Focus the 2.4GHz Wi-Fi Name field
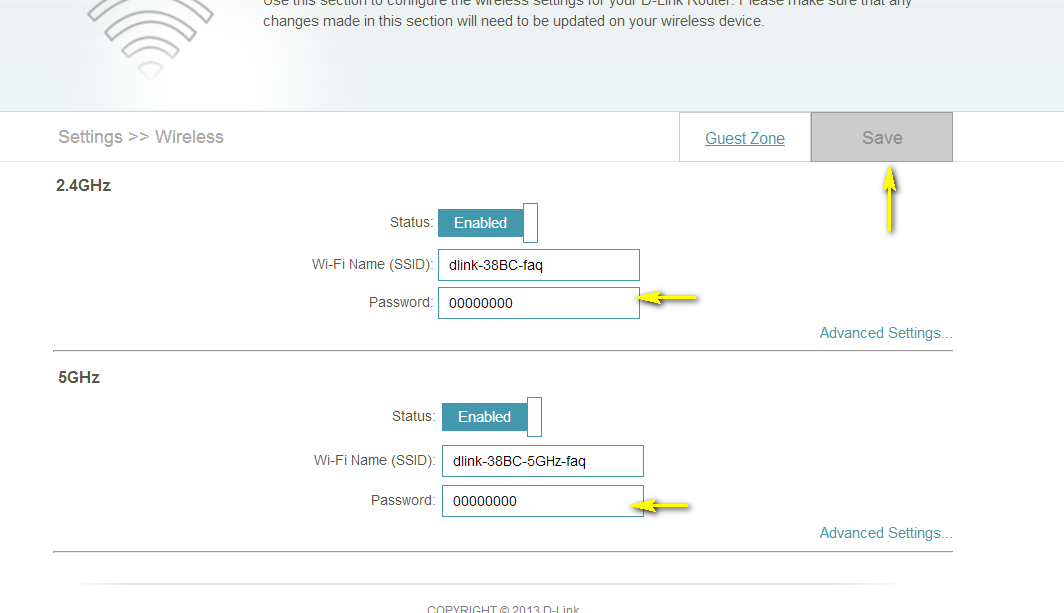Viewport: 1064px width, 613px height. [538, 265]
